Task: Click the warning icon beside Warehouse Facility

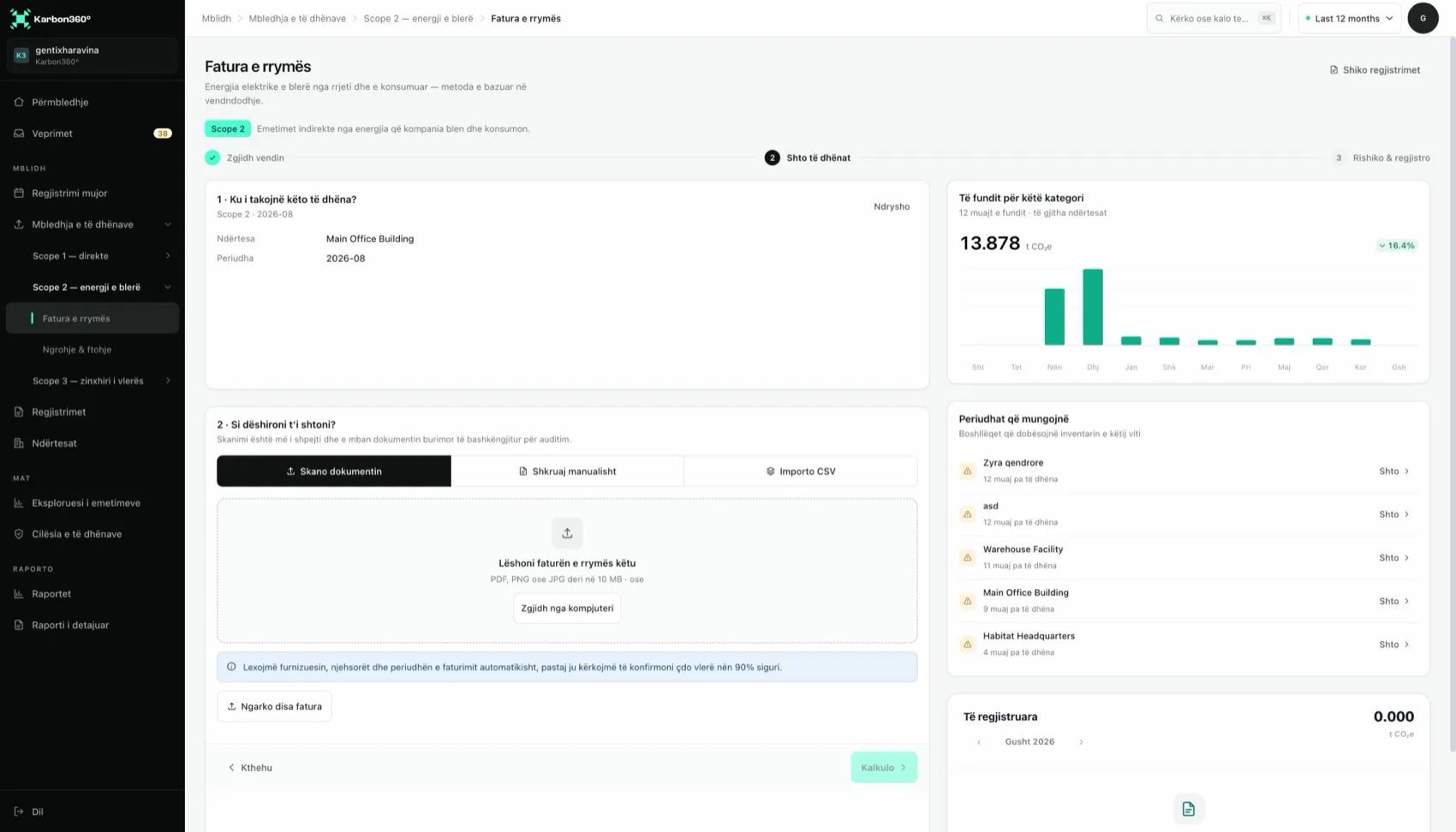Action: click(967, 557)
